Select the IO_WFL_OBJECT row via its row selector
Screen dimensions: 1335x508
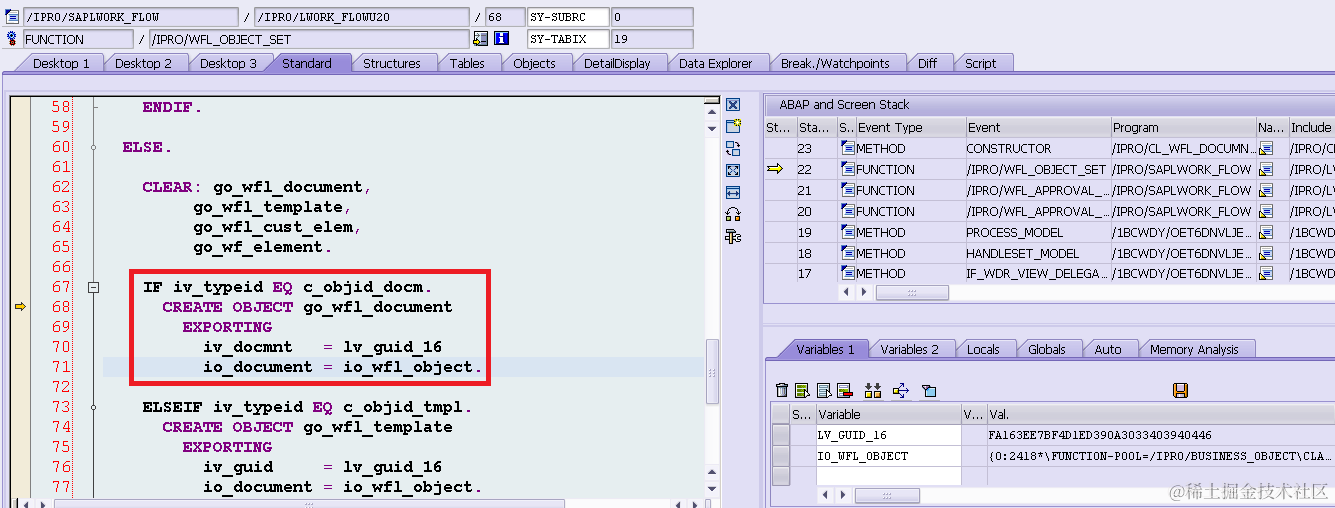(x=780, y=456)
